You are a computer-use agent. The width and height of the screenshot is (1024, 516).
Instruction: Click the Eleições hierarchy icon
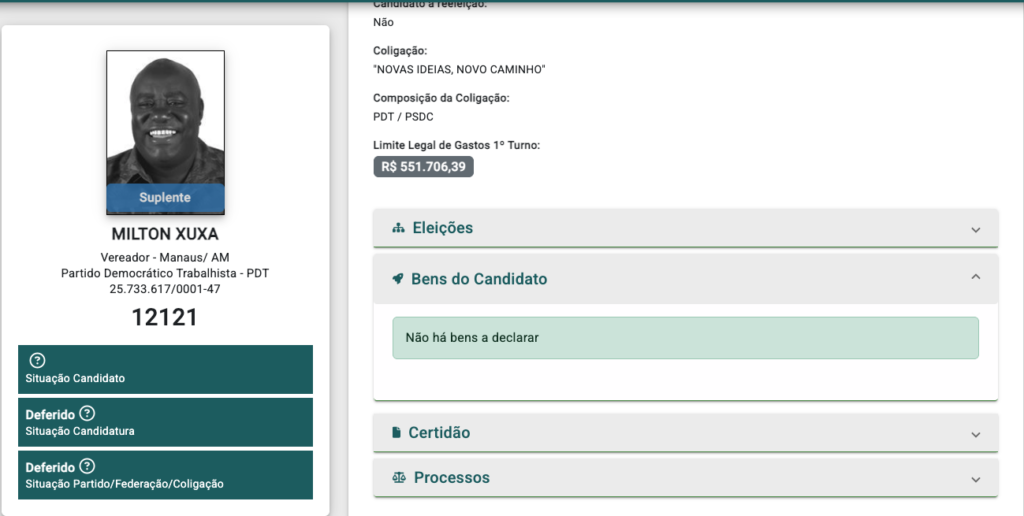(398, 228)
